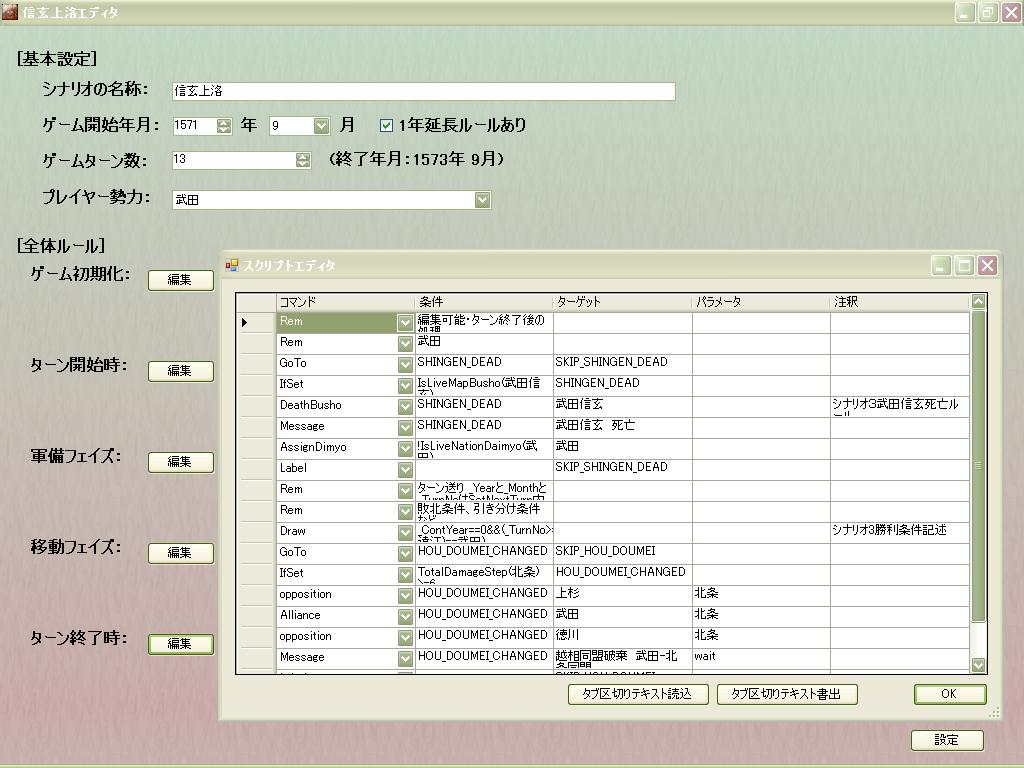The width and height of the screenshot is (1024, 768).
Task: Click the 武田信玄 死亡 target cell
Action: pos(622,426)
